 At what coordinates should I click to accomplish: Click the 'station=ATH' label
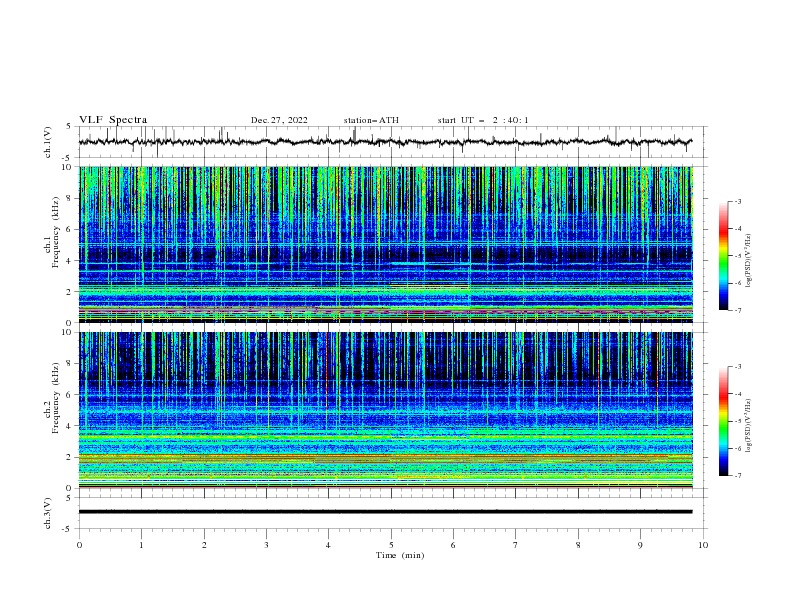(371, 120)
